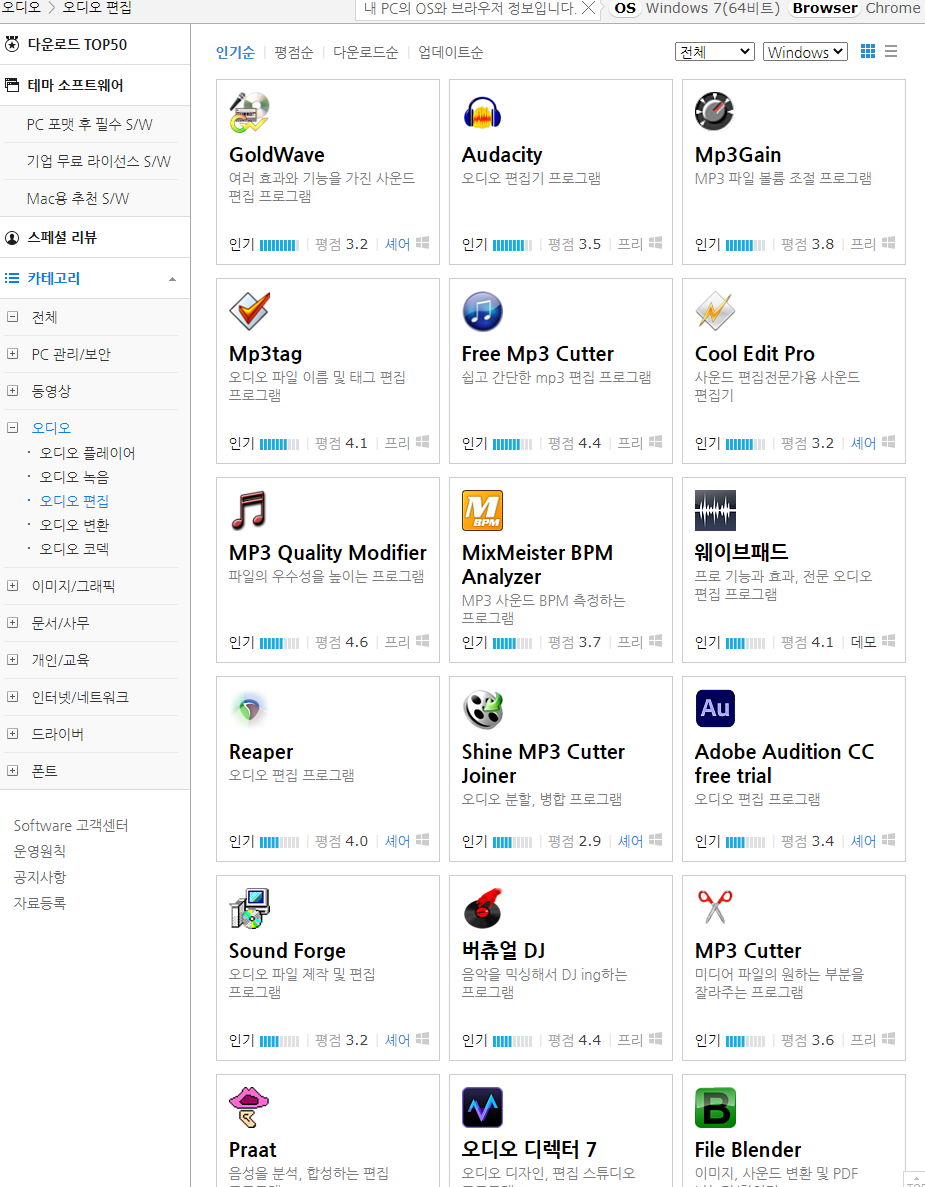Screen dimensions: 925x1187
Task: Switch to list view icon
Action: point(891,51)
